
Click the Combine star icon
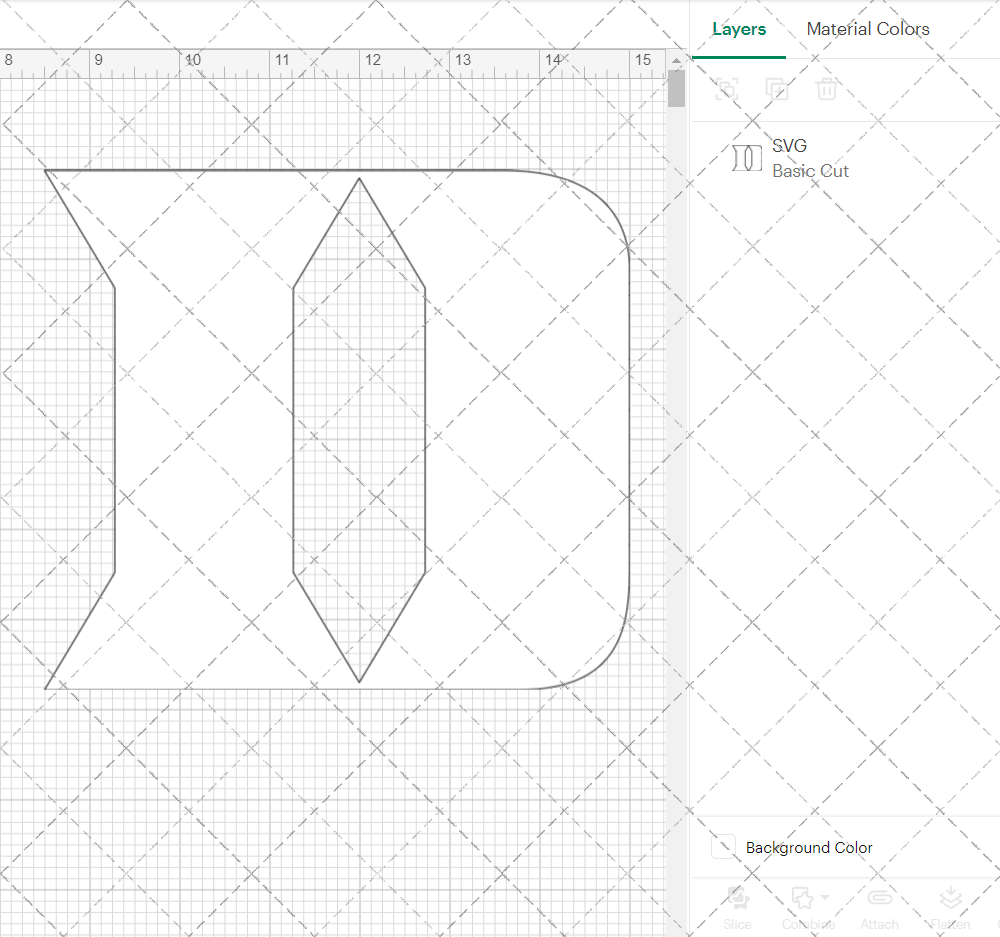(802, 898)
